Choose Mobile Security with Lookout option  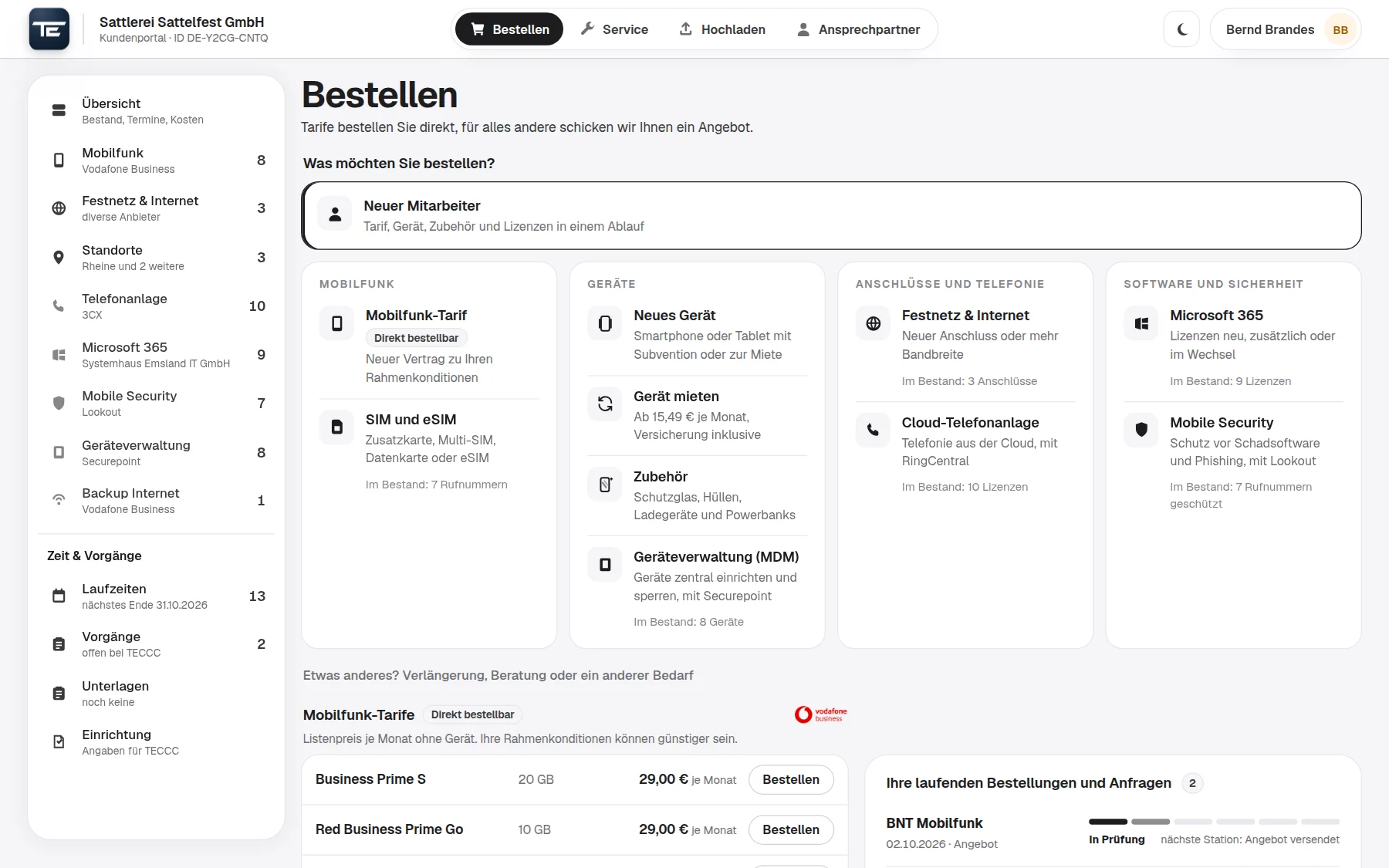tap(1233, 462)
